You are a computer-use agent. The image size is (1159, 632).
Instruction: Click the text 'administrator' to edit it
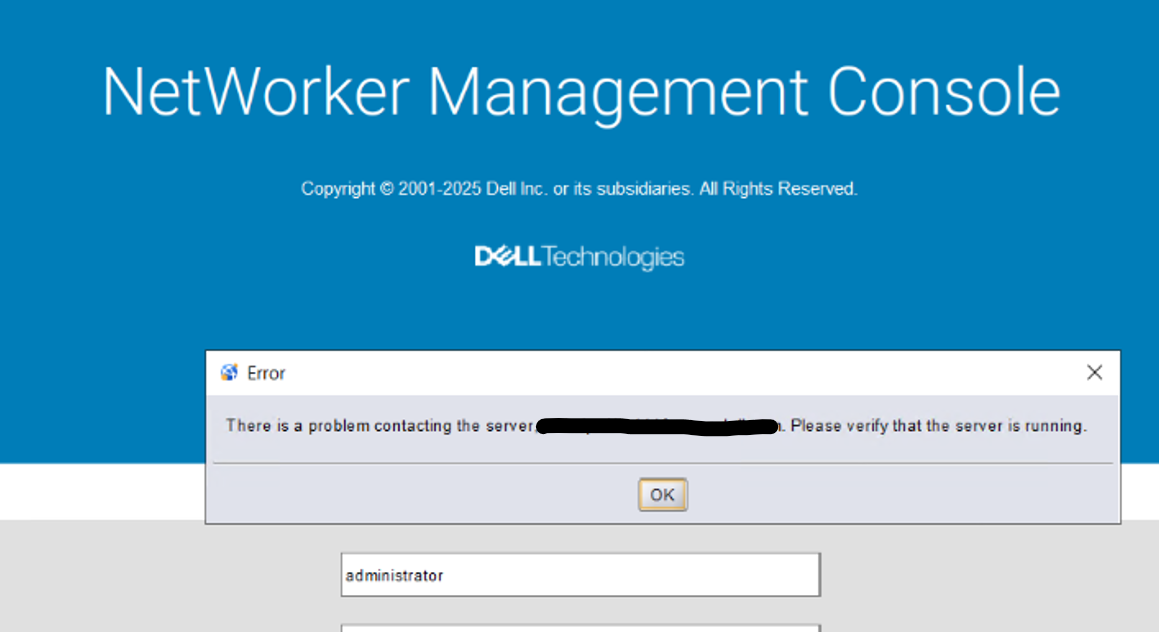pyautogui.click(x=393, y=574)
